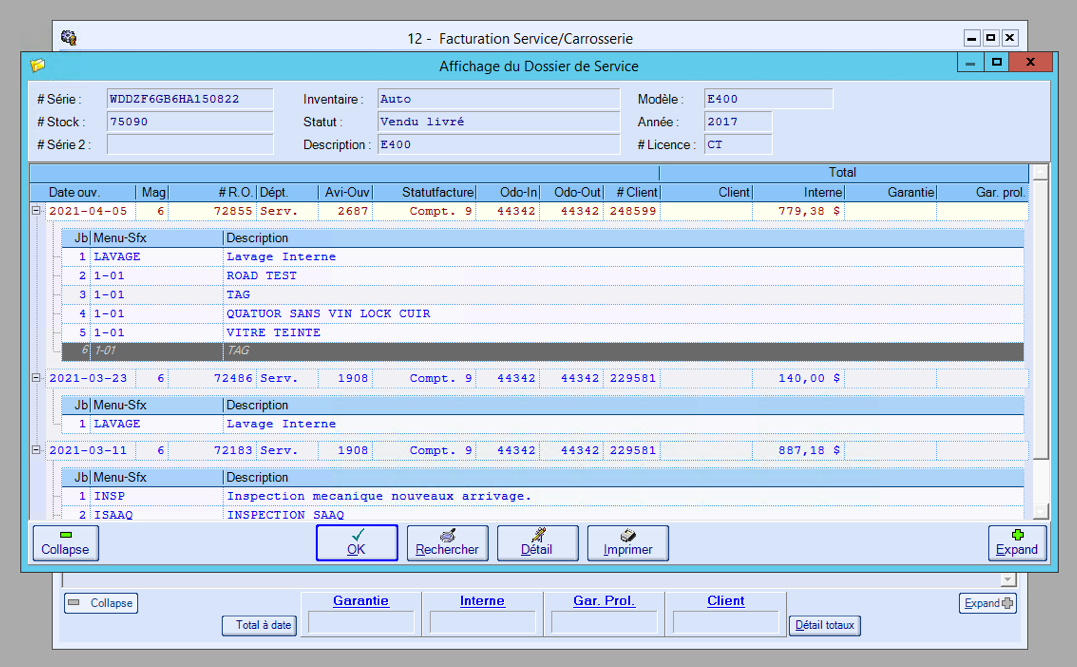Select the QUATUOR SANS VIN LOCK CUIR row

(543, 313)
